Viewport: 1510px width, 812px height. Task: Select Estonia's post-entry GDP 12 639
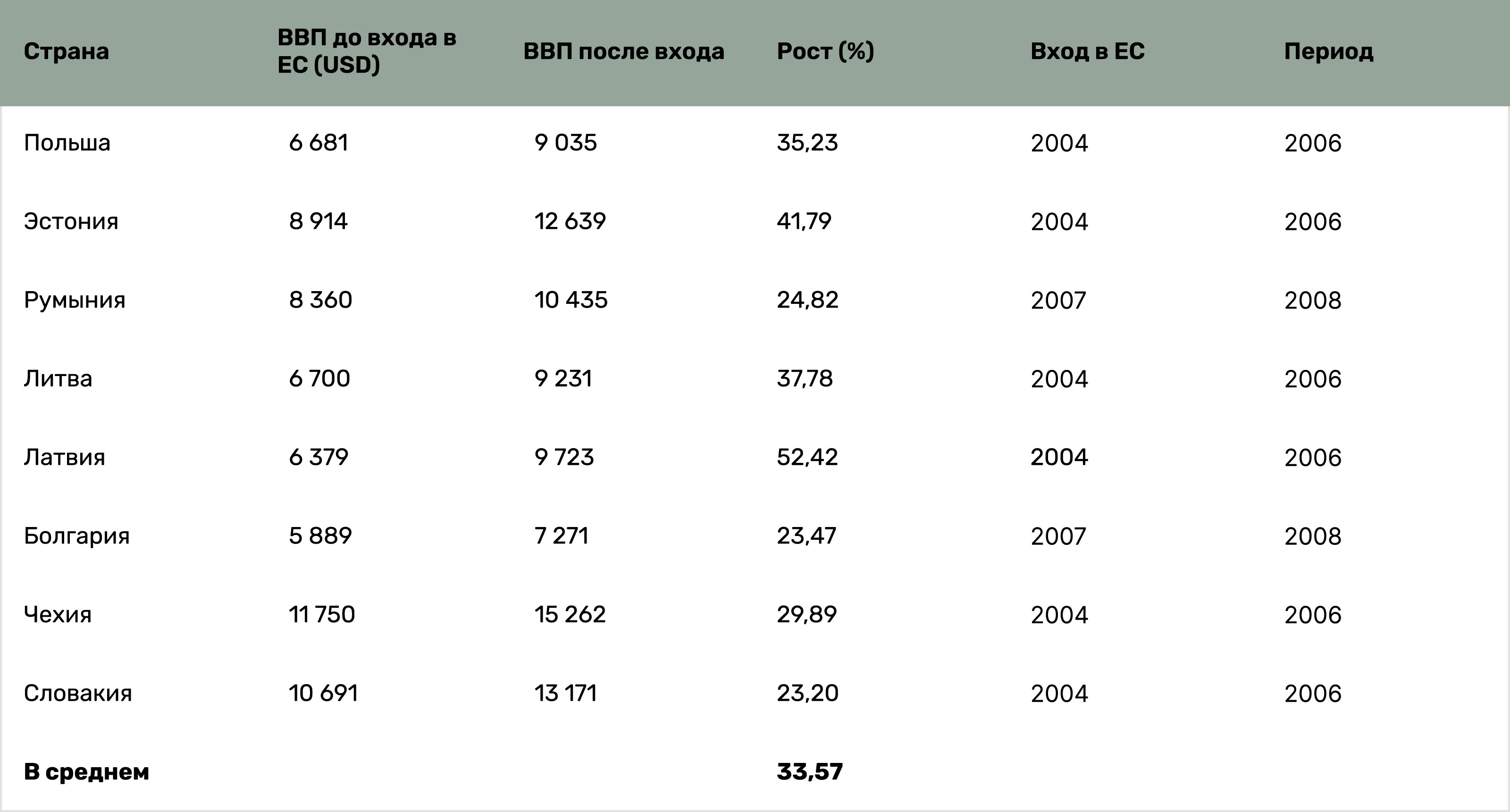(570, 222)
